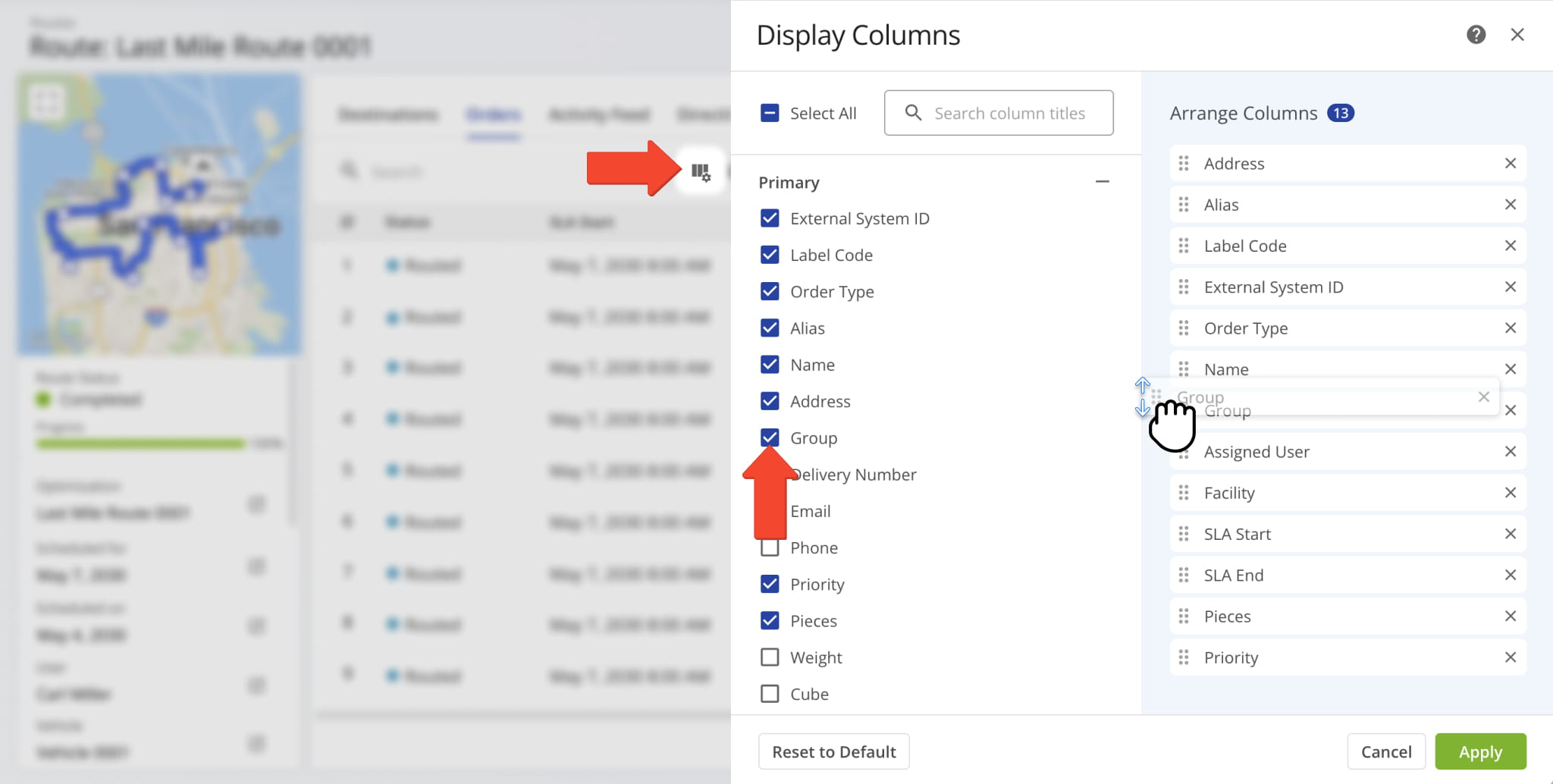Click Cancel to discard column changes
The image size is (1553, 784).
[1385, 751]
